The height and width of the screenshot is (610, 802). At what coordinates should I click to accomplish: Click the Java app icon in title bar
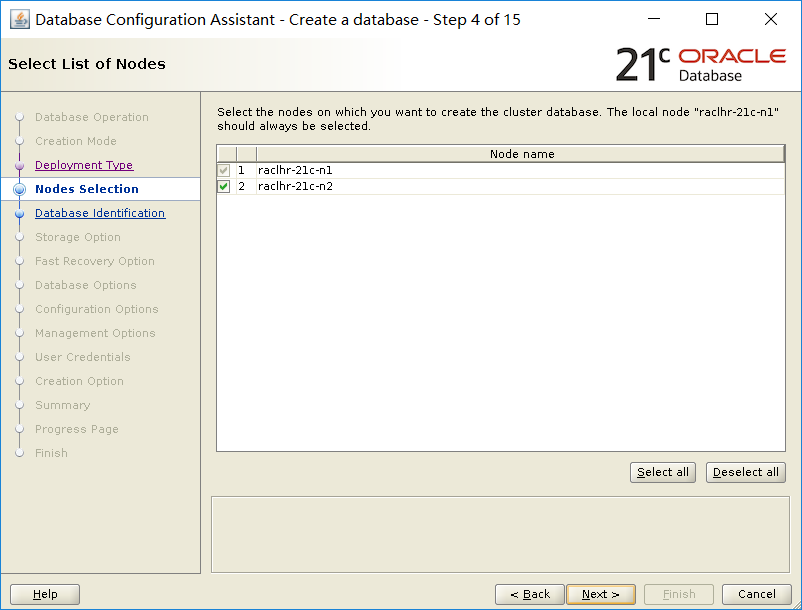tap(20, 20)
